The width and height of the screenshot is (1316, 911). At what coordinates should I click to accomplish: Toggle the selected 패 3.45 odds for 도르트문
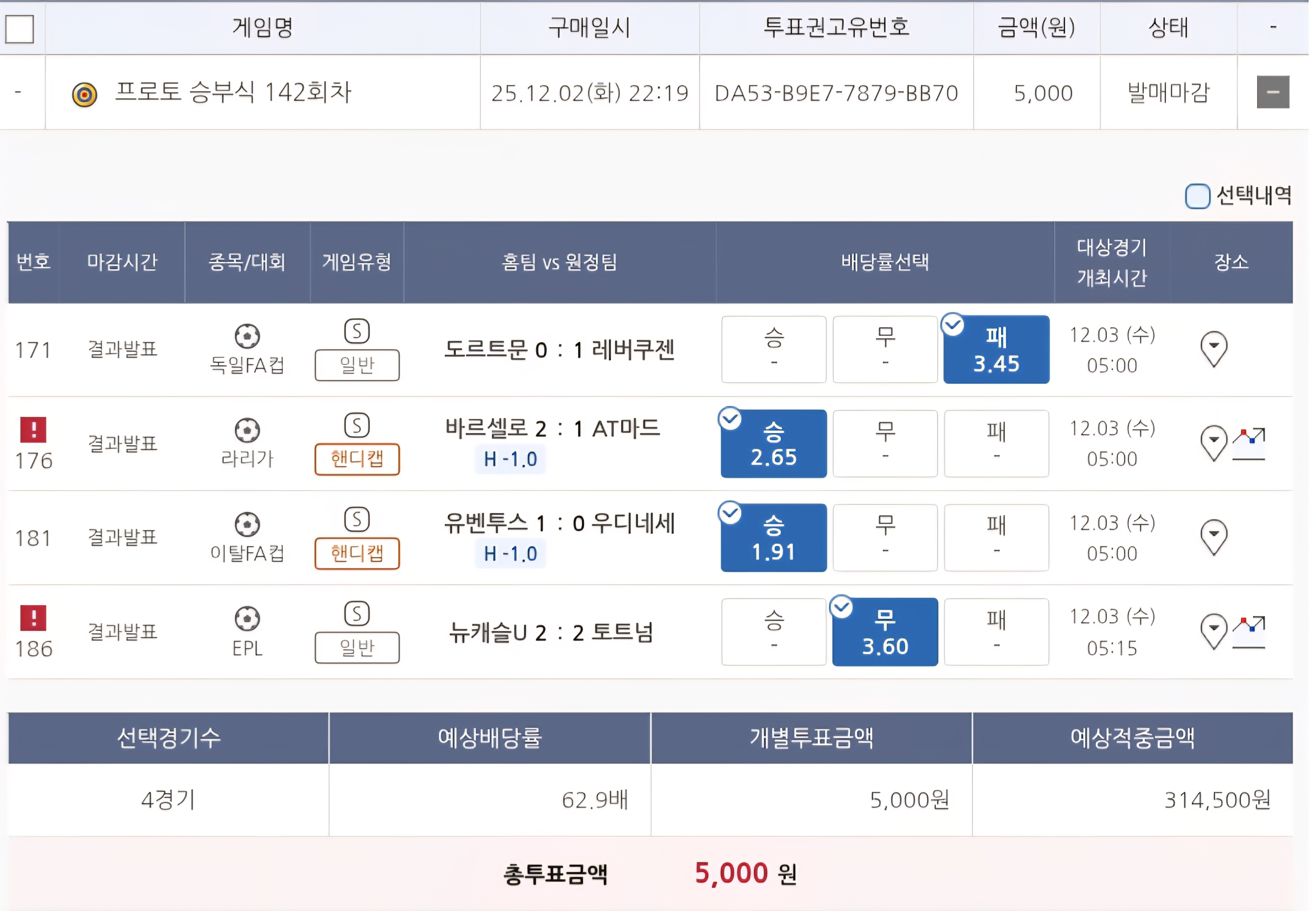(x=996, y=349)
